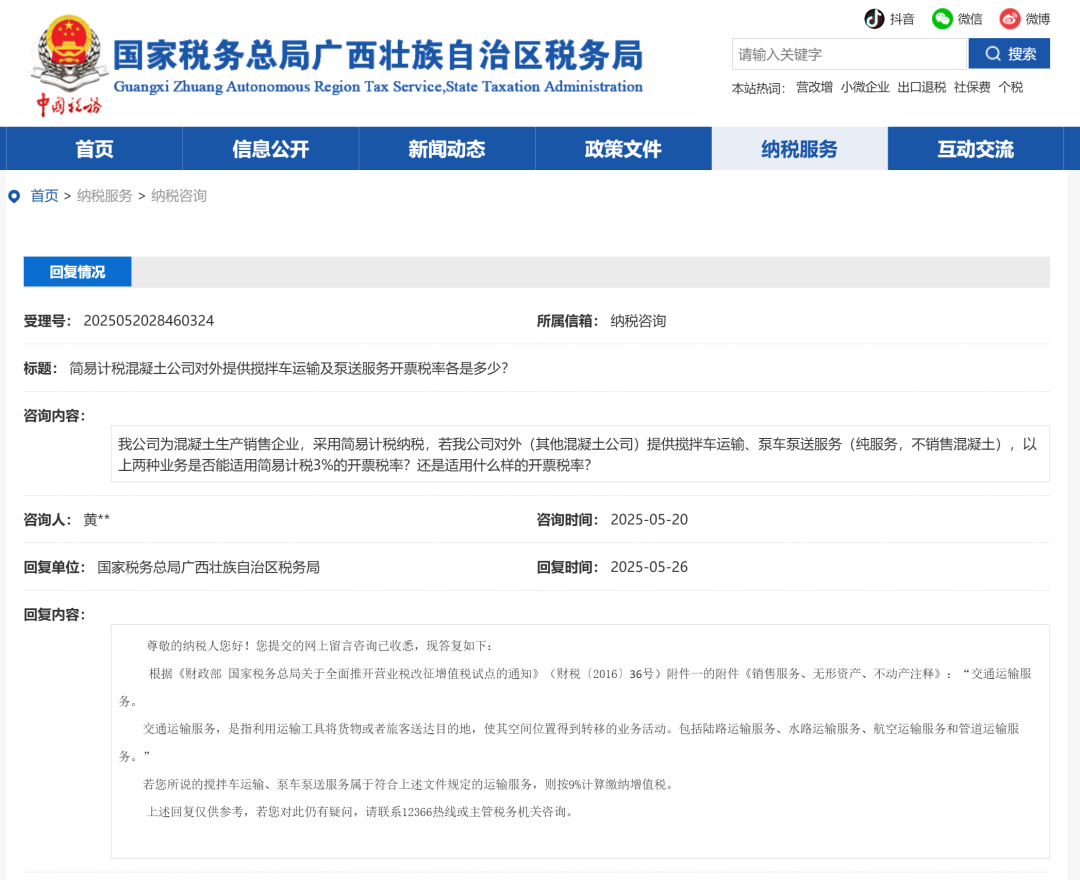This screenshot has width=1080, height=880.
Task: Click the 搜索 search button
Action: (x=1009, y=54)
